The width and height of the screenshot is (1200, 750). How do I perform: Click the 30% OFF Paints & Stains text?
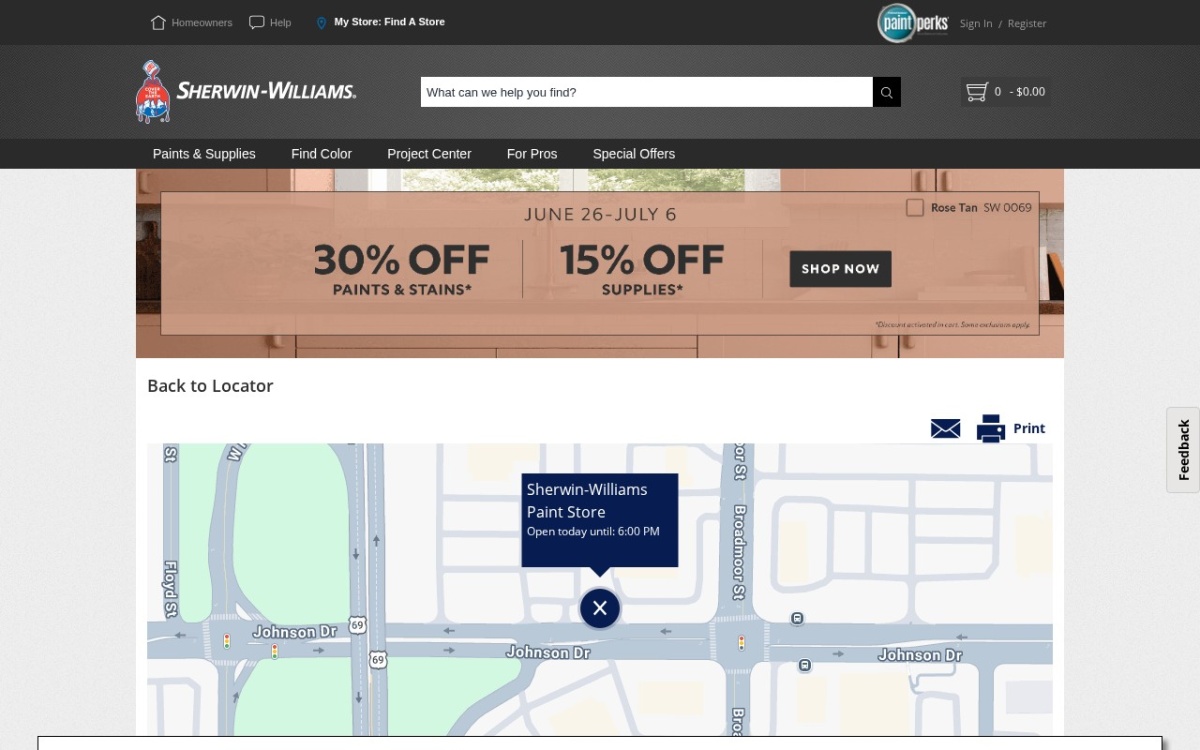click(402, 269)
